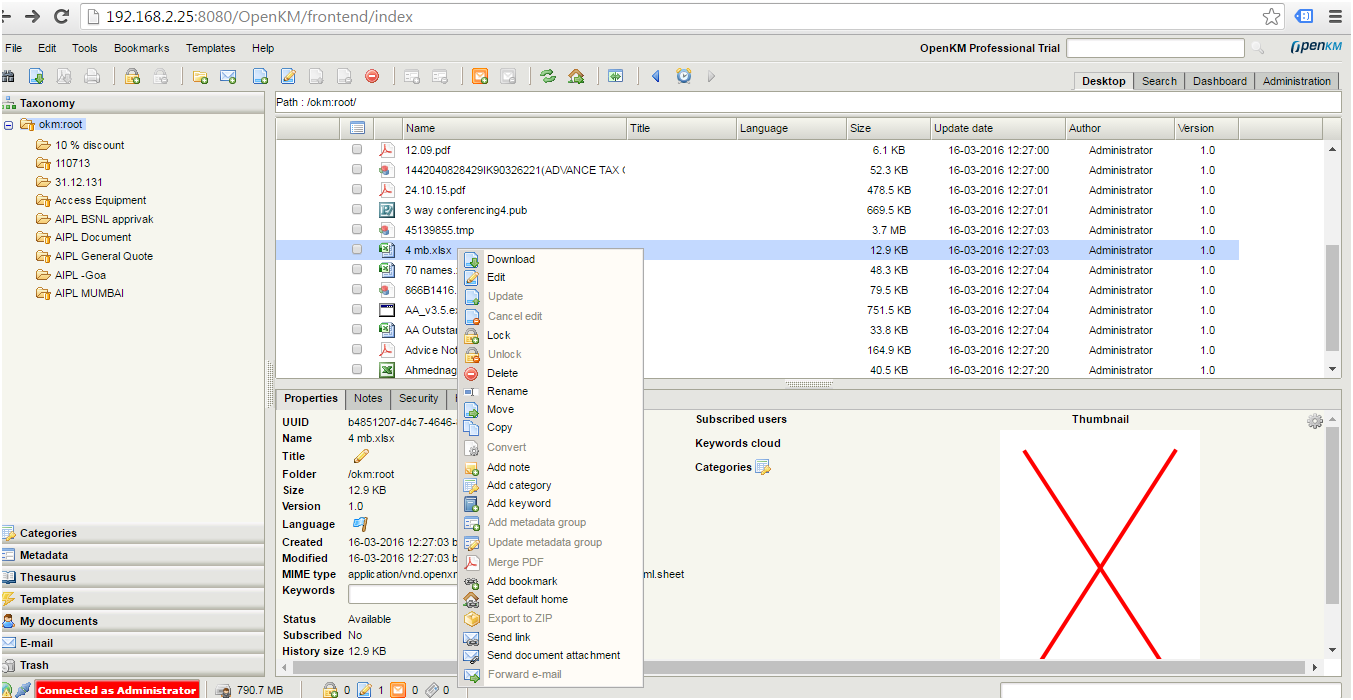1353x700 pixels.
Task: Open the Bookmarks menu
Action: (x=141, y=48)
